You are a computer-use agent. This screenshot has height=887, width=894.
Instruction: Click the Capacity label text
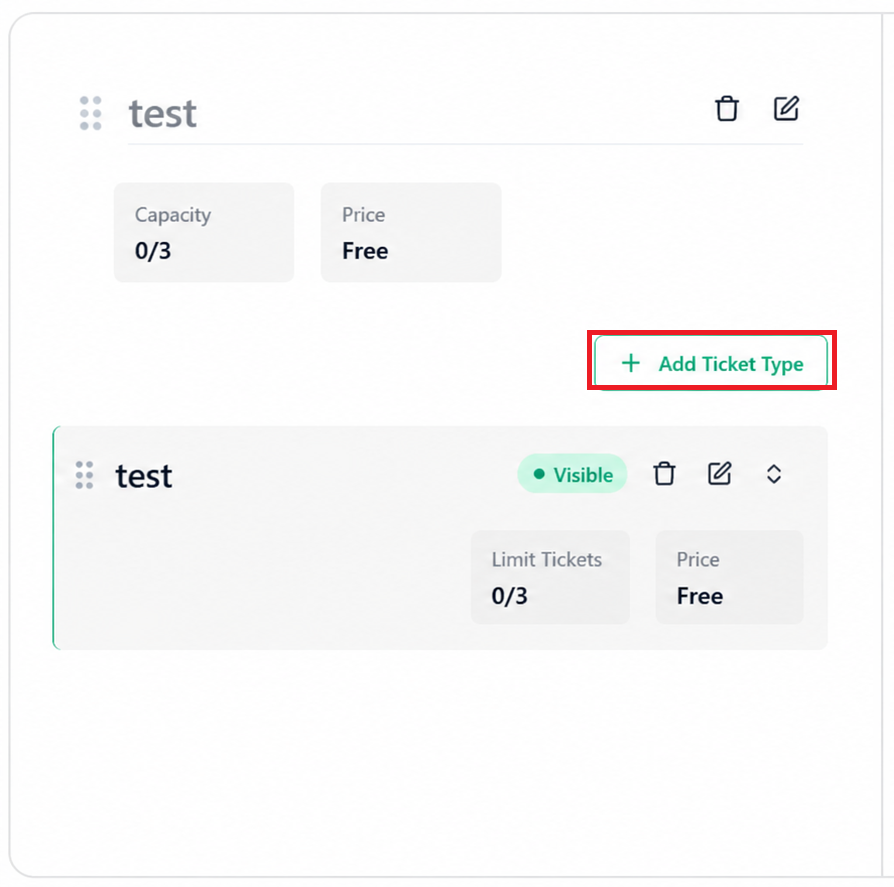click(x=173, y=215)
